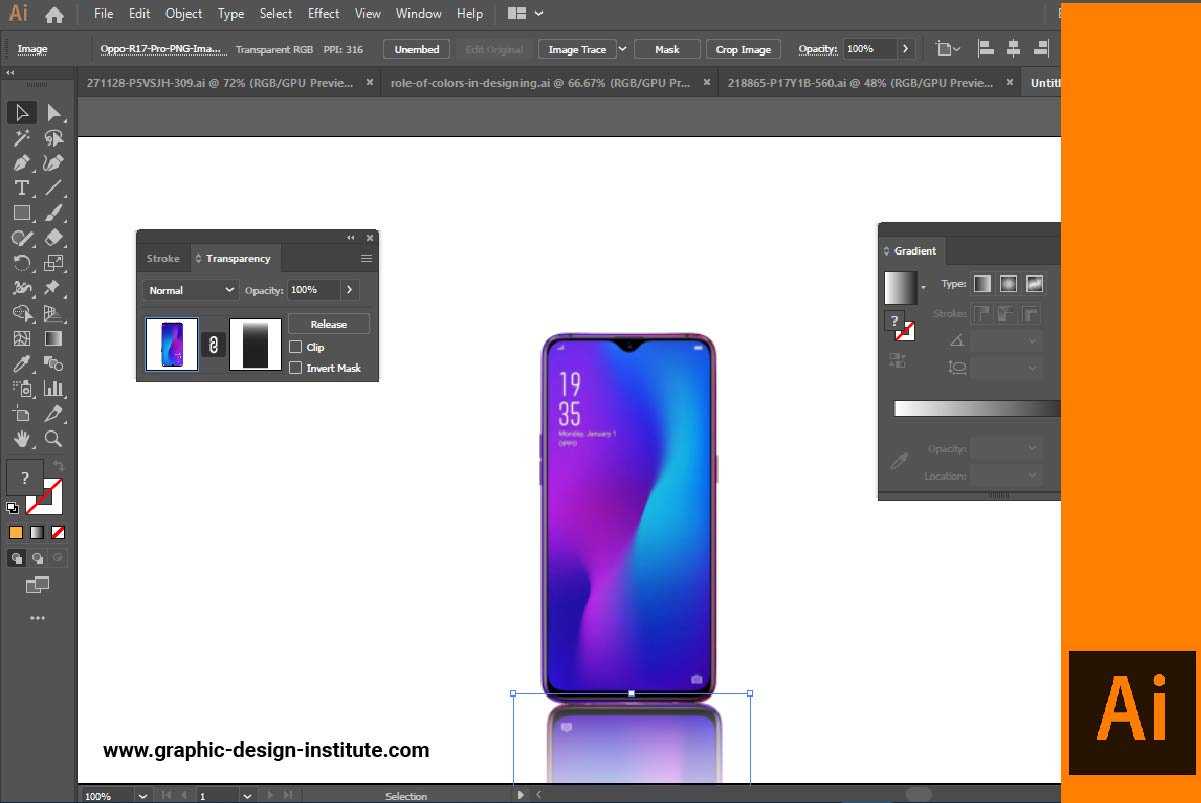Choose Freeform Gradient type
1201x803 pixels.
point(1034,284)
